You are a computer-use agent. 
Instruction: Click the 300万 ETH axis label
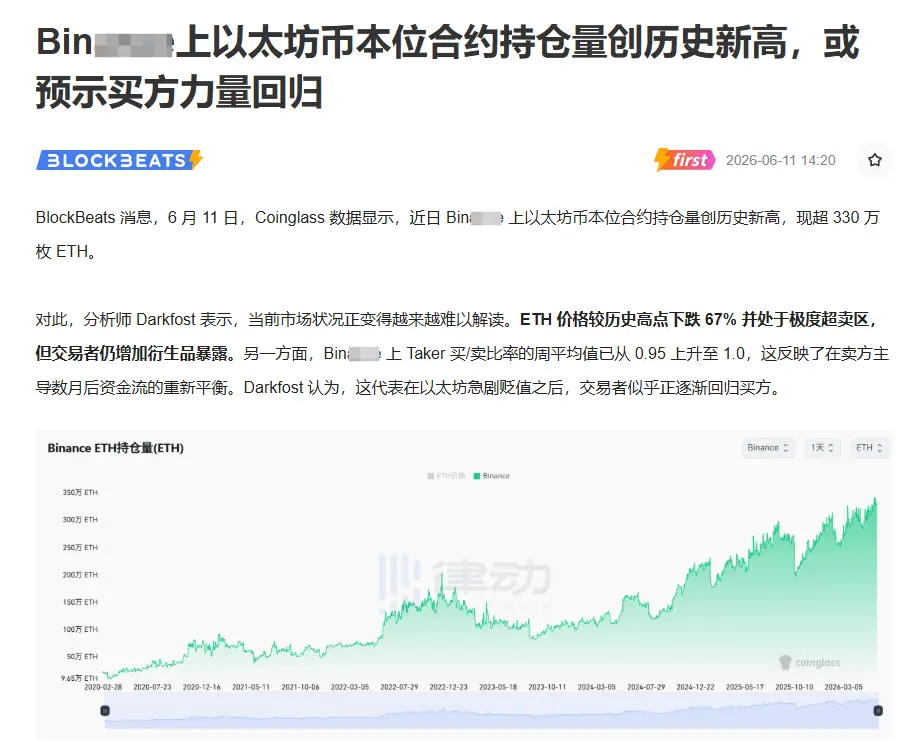coord(80,519)
